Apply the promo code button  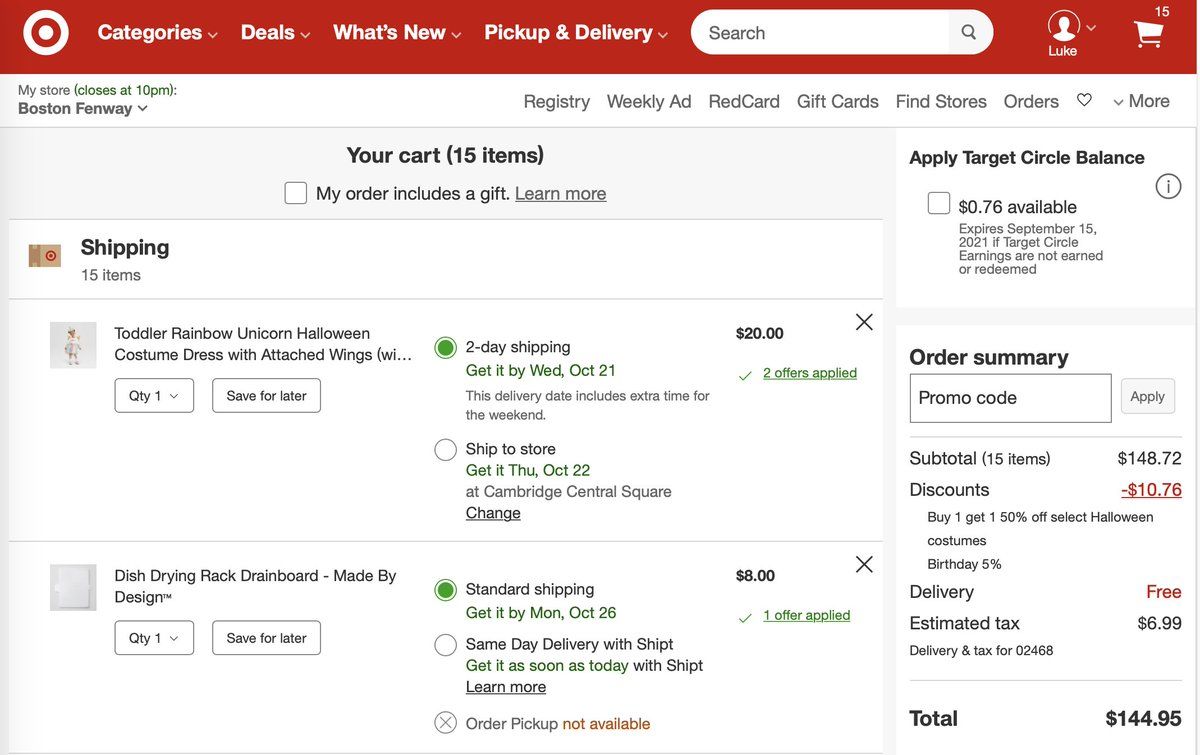(1147, 397)
